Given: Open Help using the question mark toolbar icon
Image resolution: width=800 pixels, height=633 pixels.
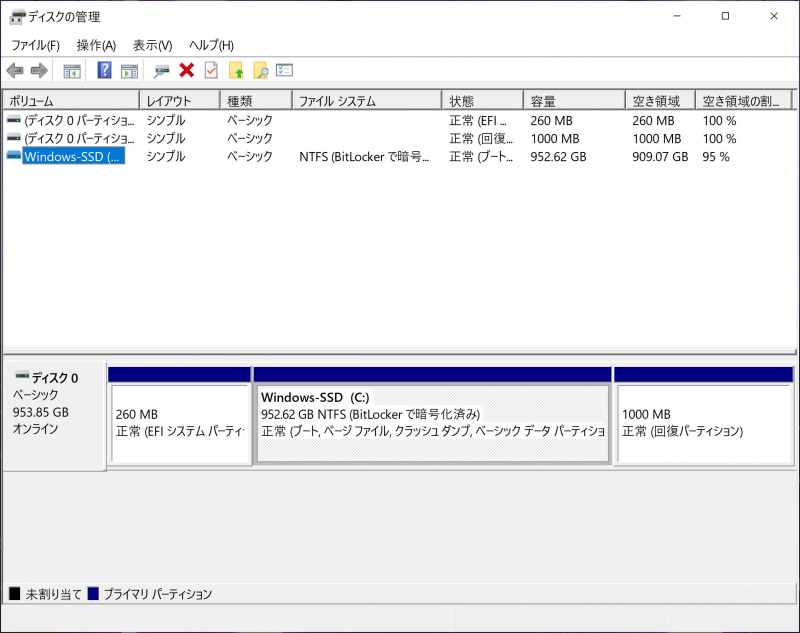Looking at the screenshot, I should click(103, 70).
